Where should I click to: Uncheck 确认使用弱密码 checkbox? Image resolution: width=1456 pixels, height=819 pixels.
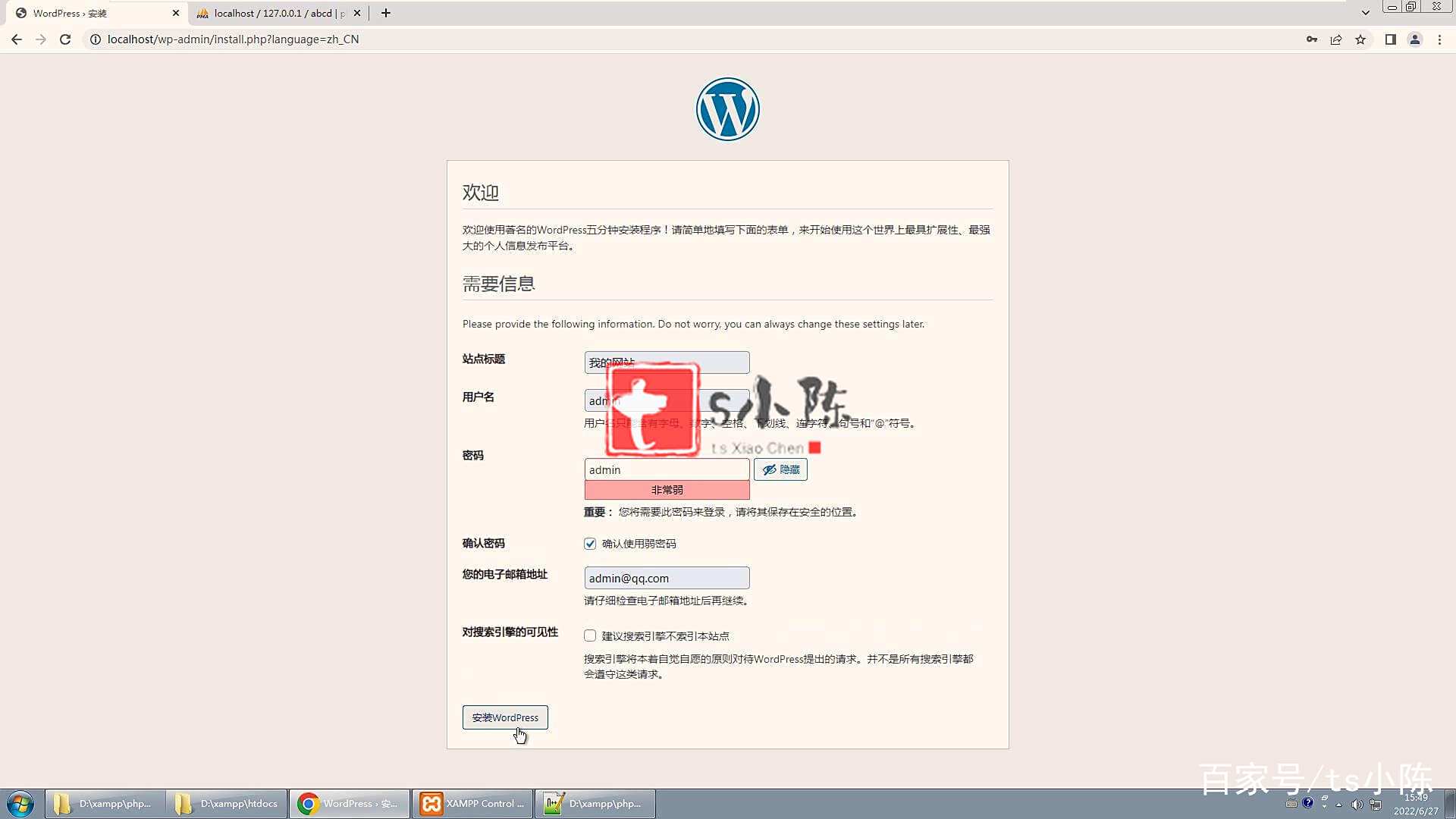point(590,544)
